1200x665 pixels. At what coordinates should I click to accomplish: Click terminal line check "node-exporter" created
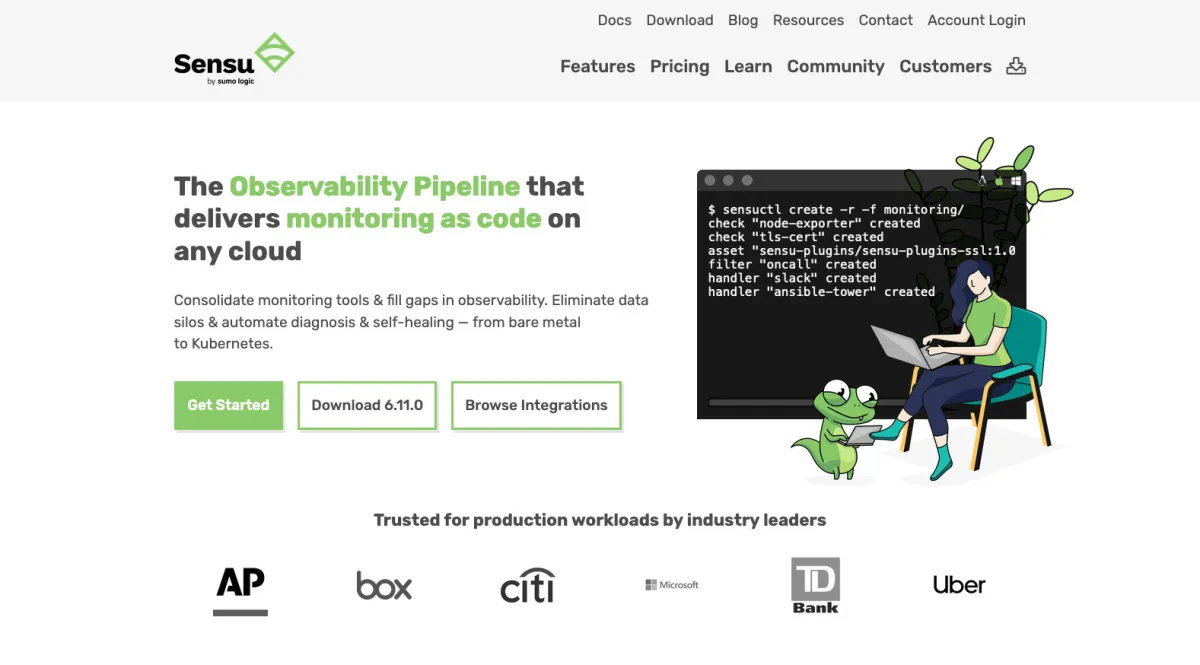814,223
